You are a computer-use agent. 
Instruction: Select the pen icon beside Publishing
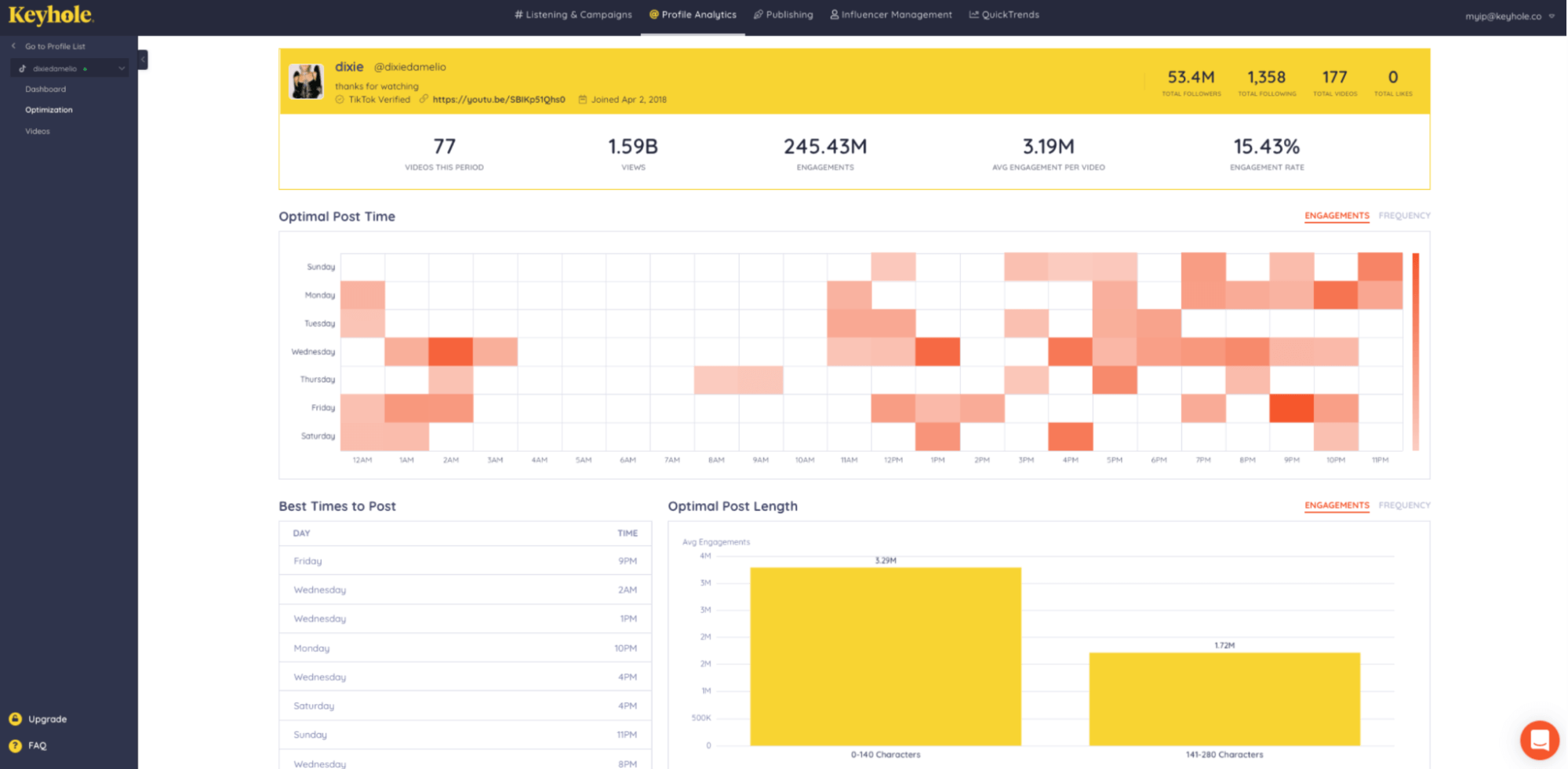coord(757,14)
